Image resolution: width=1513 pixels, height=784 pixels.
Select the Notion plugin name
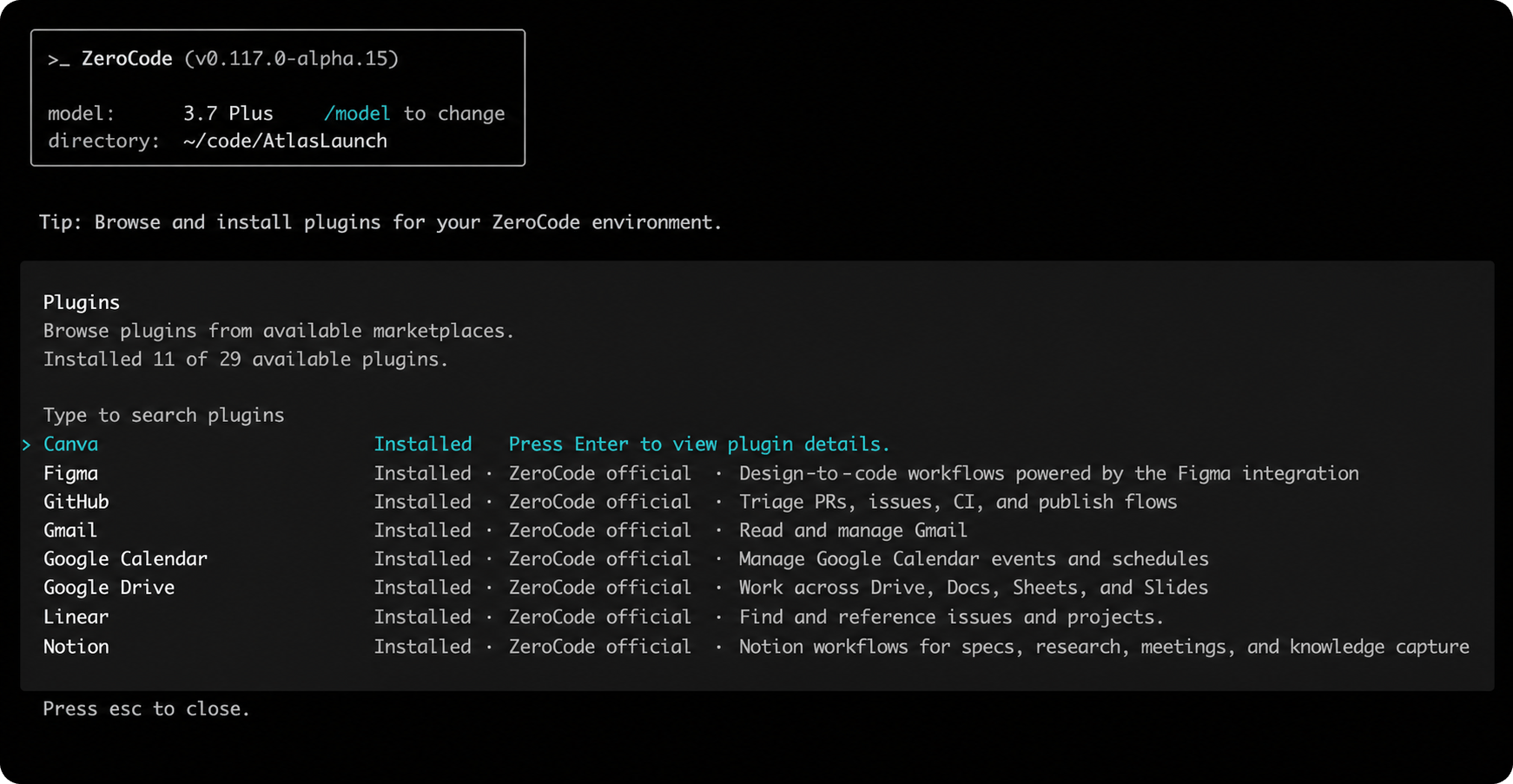coord(76,647)
